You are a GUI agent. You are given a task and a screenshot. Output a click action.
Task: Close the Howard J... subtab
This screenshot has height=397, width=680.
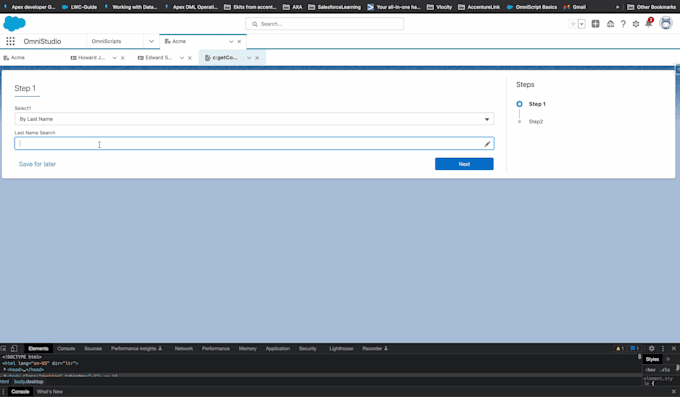coord(123,58)
